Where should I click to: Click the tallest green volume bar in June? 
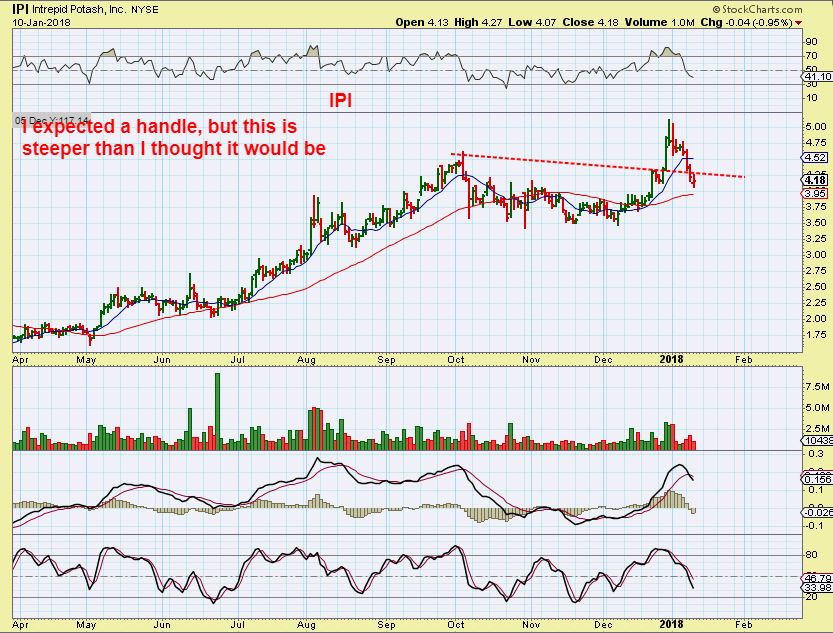(x=217, y=412)
